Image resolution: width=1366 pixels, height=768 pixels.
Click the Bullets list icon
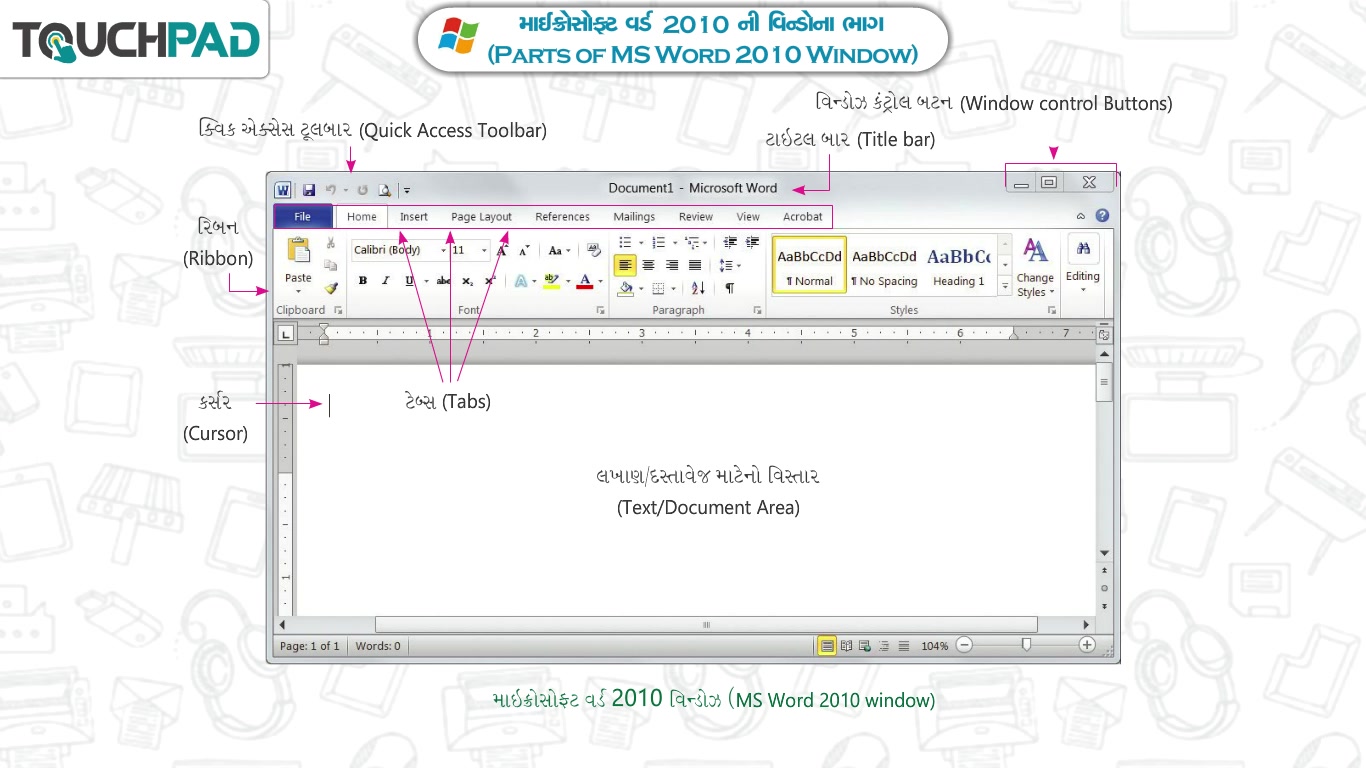[x=625, y=242]
